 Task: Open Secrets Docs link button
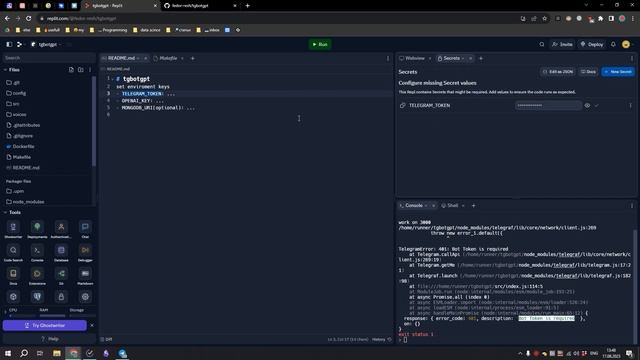[588, 72]
